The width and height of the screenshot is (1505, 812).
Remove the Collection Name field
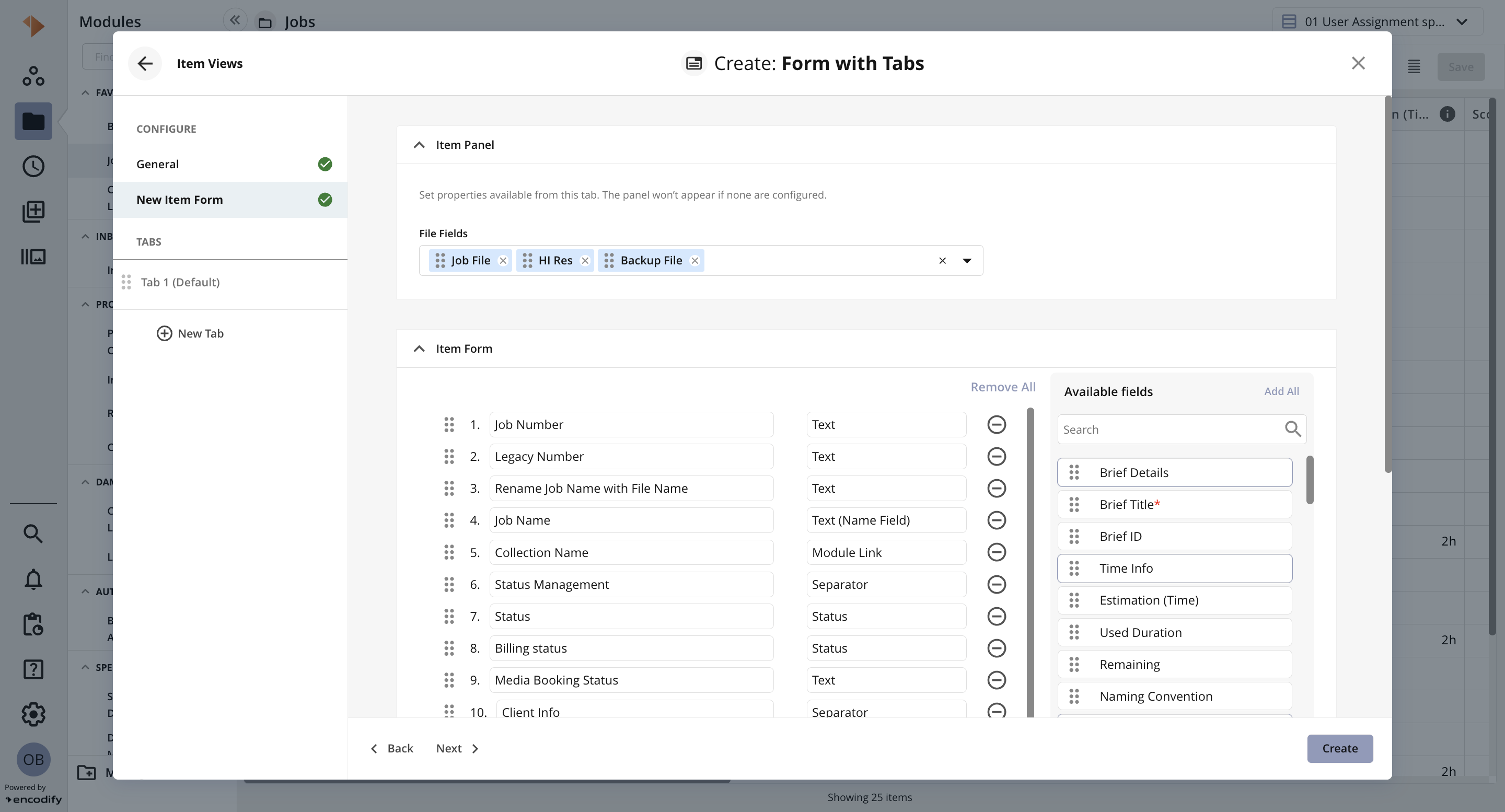(996, 552)
